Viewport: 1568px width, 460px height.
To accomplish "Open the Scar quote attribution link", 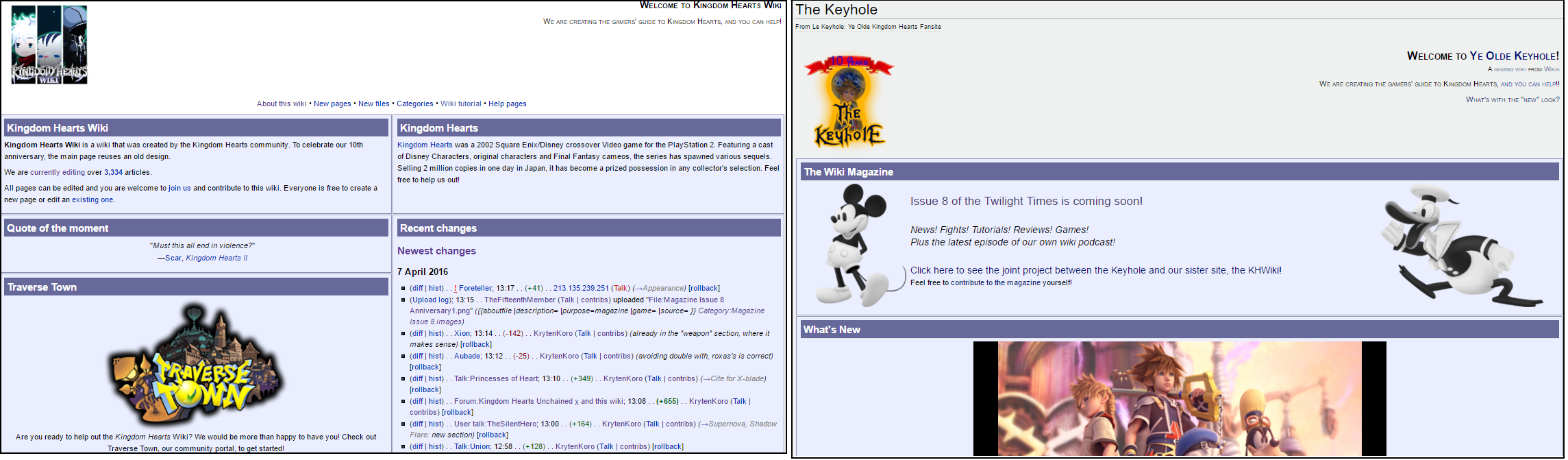I will 173,258.
